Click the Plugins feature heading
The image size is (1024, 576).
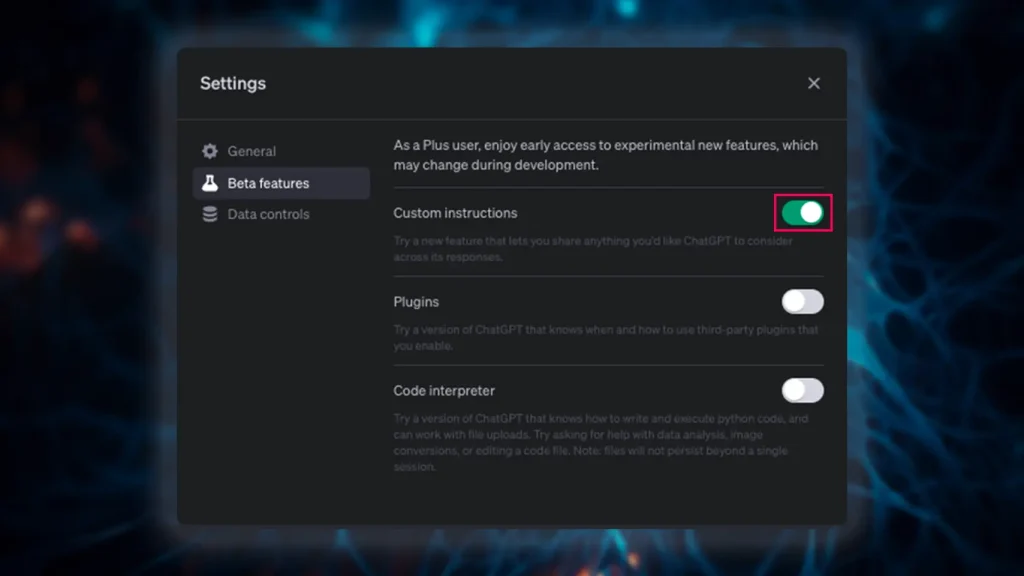(x=416, y=302)
